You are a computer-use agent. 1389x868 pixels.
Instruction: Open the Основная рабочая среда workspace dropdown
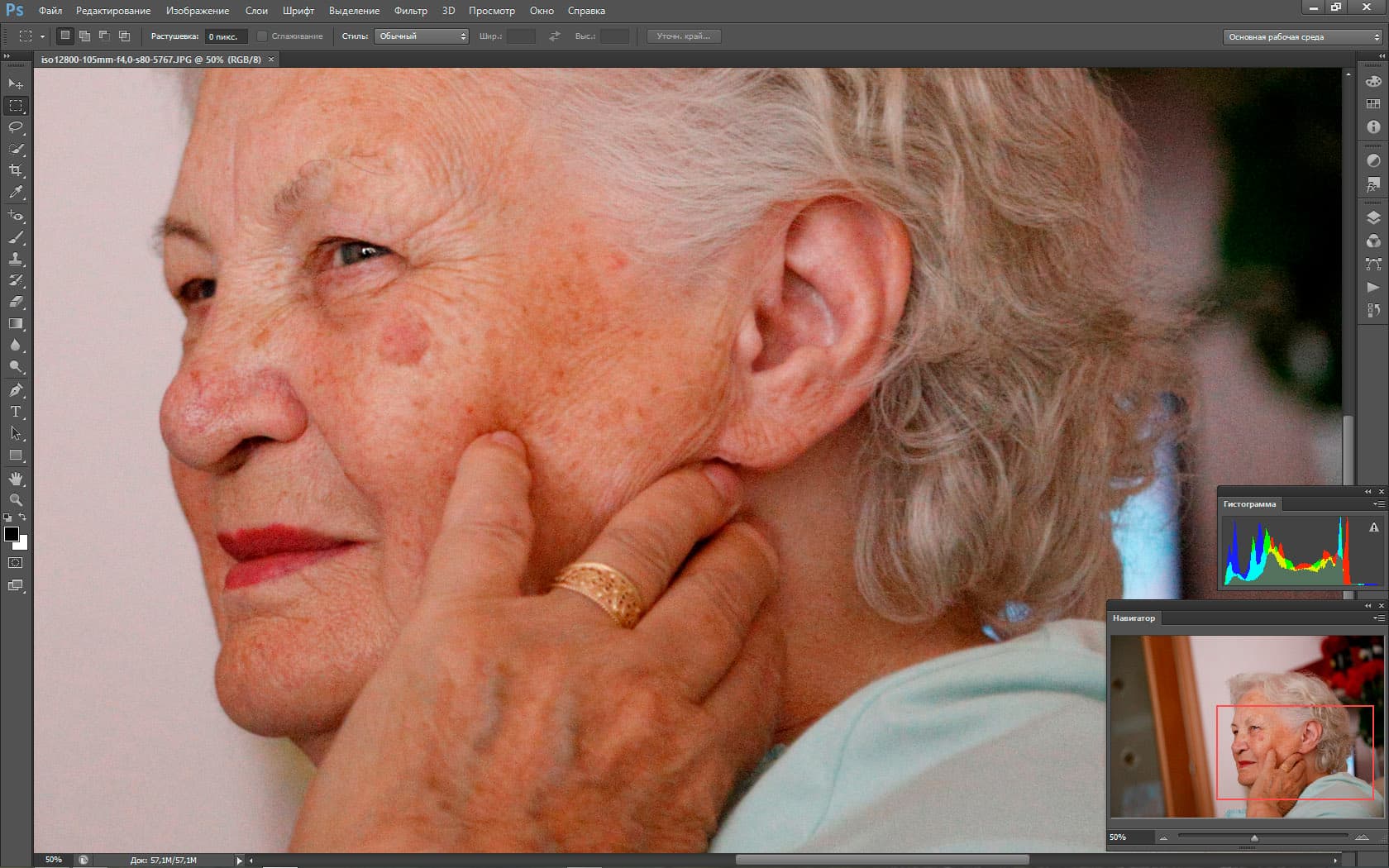pos(1302,36)
